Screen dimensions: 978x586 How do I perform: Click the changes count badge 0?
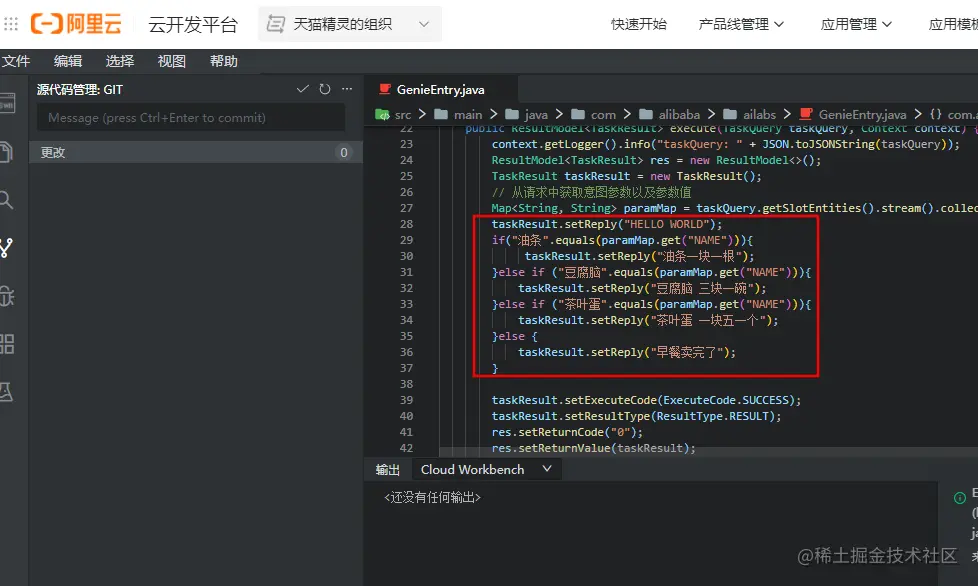pos(344,153)
